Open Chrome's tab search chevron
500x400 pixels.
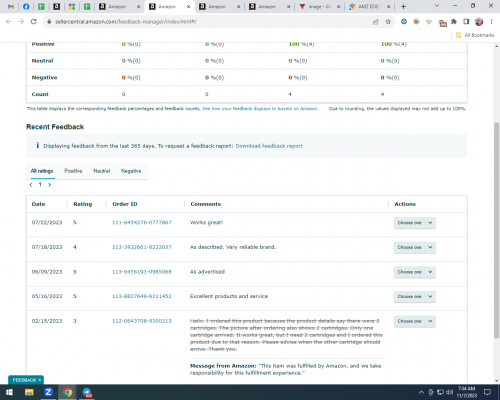pyautogui.click(x=437, y=6)
